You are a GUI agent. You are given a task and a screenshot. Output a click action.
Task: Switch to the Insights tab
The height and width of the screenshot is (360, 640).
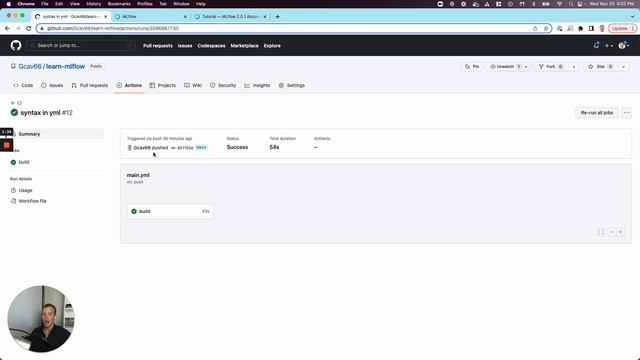pyautogui.click(x=257, y=85)
